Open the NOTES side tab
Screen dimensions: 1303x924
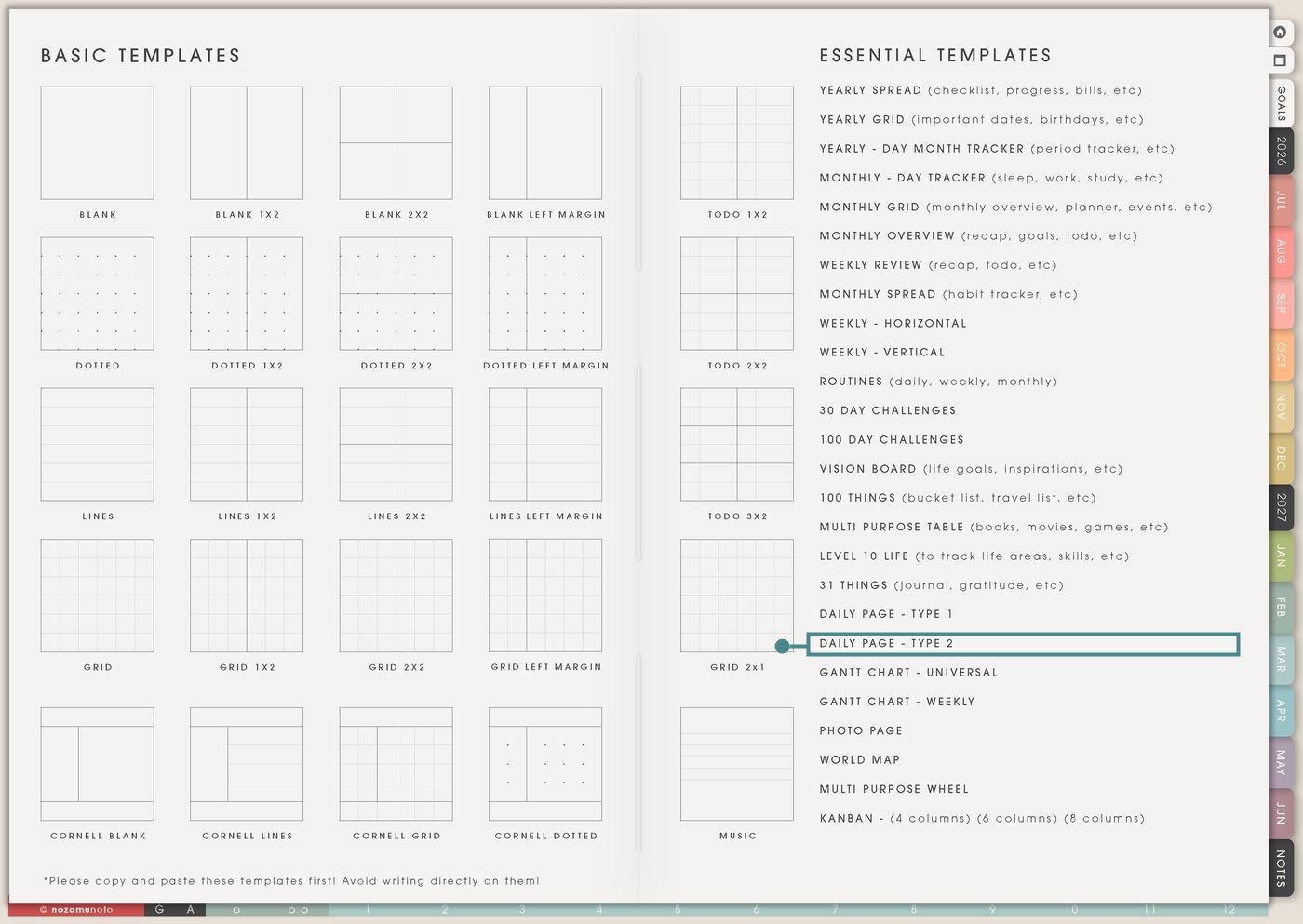pos(1281,867)
